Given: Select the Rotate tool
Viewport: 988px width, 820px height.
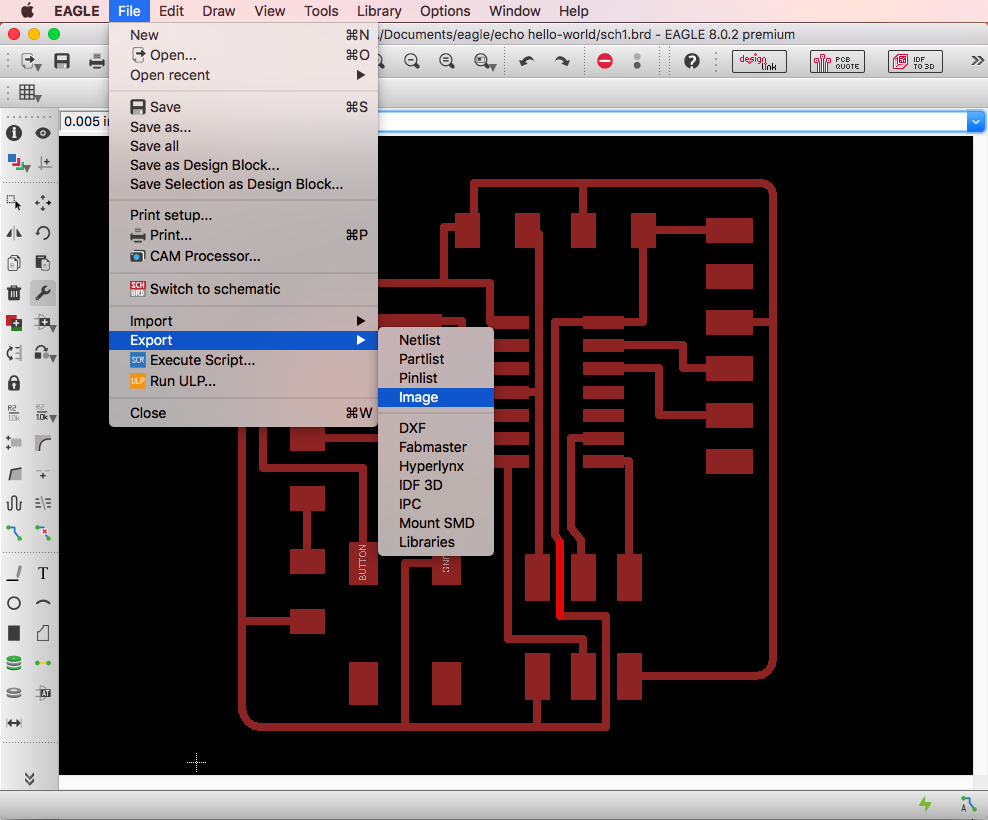Looking at the screenshot, I should [x=43, y=233].
